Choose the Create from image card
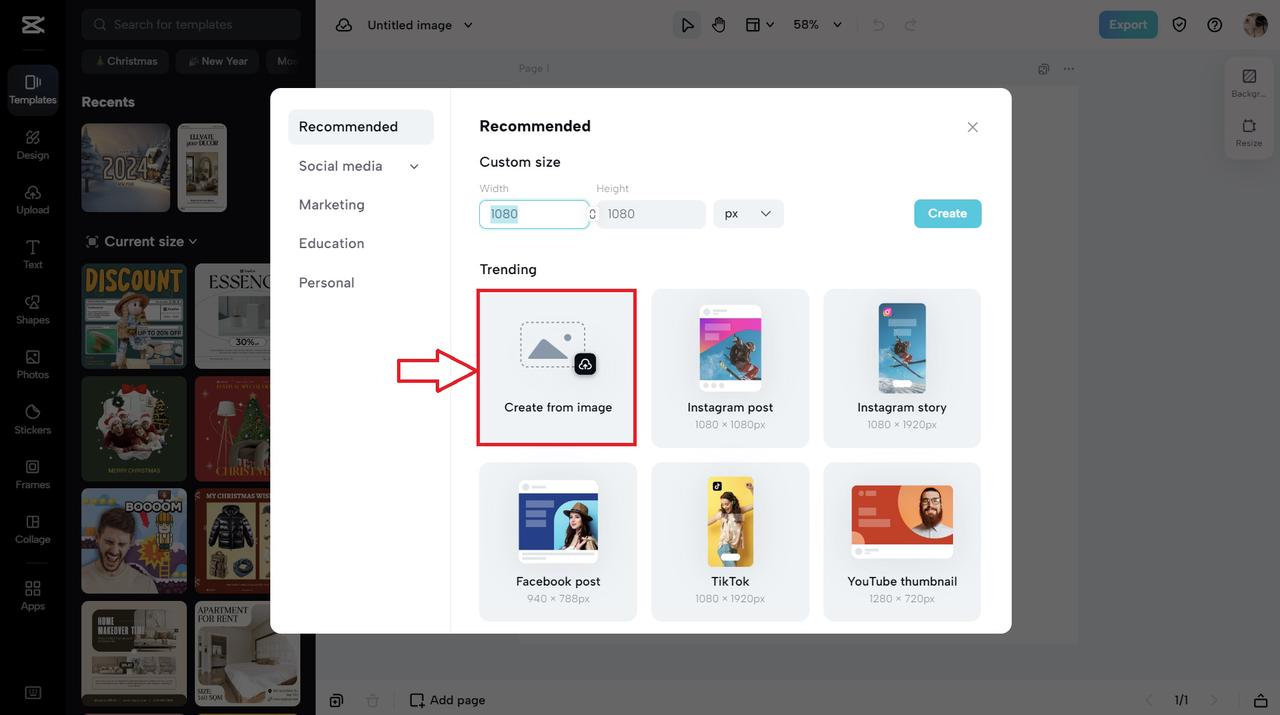The image size is (1280, 715). click(557, 368)
